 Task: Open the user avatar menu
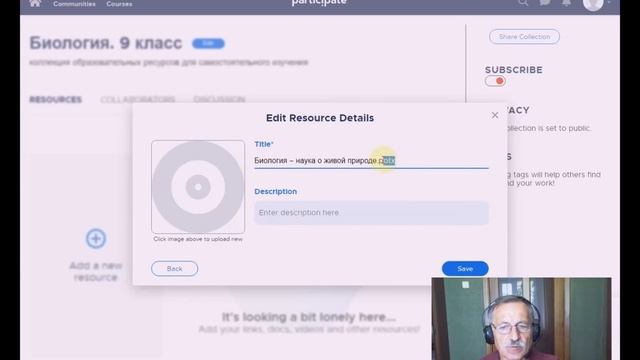click(593, 4)
